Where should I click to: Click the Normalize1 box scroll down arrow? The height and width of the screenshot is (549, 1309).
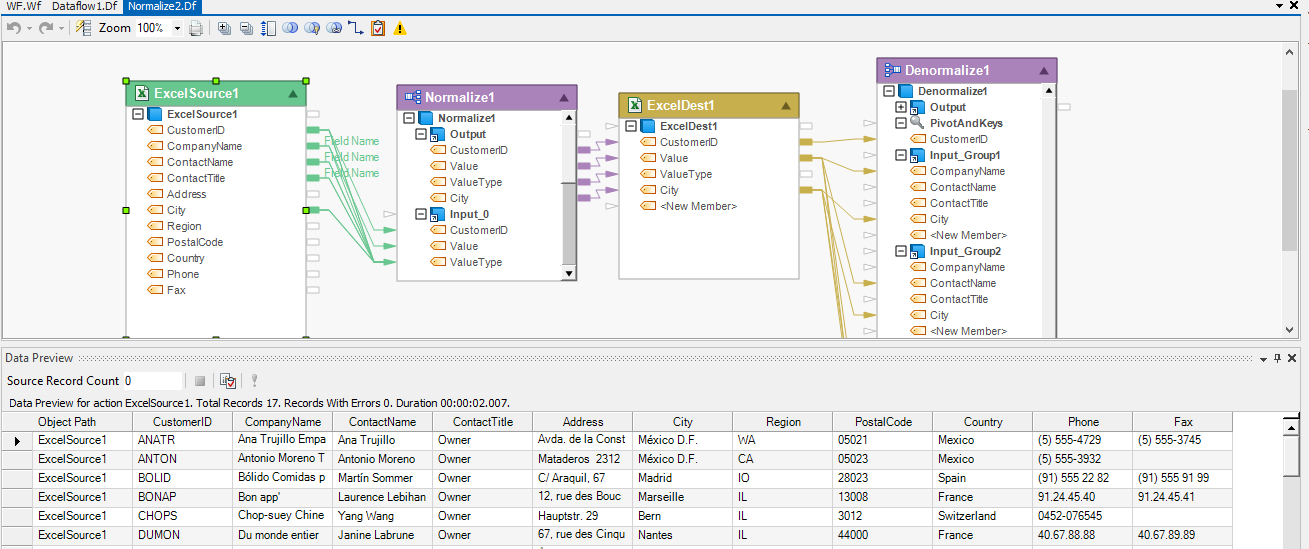pyautogui.click(x=569, y=273)
